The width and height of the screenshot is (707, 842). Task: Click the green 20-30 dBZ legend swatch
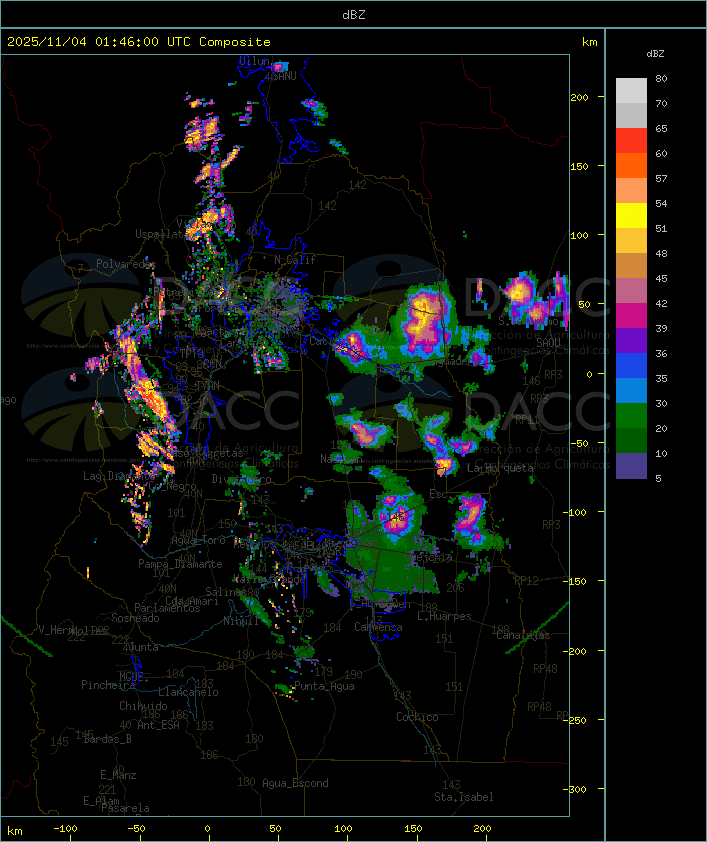click(x=631, y=415)
